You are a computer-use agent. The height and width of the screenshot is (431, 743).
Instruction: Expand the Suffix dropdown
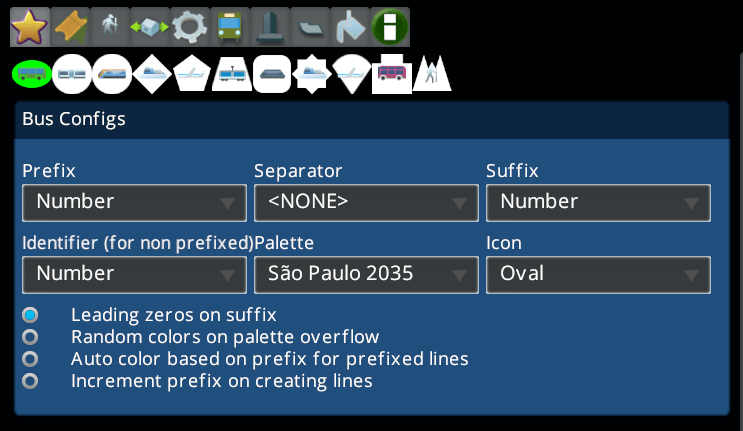[x=598, y=202]
